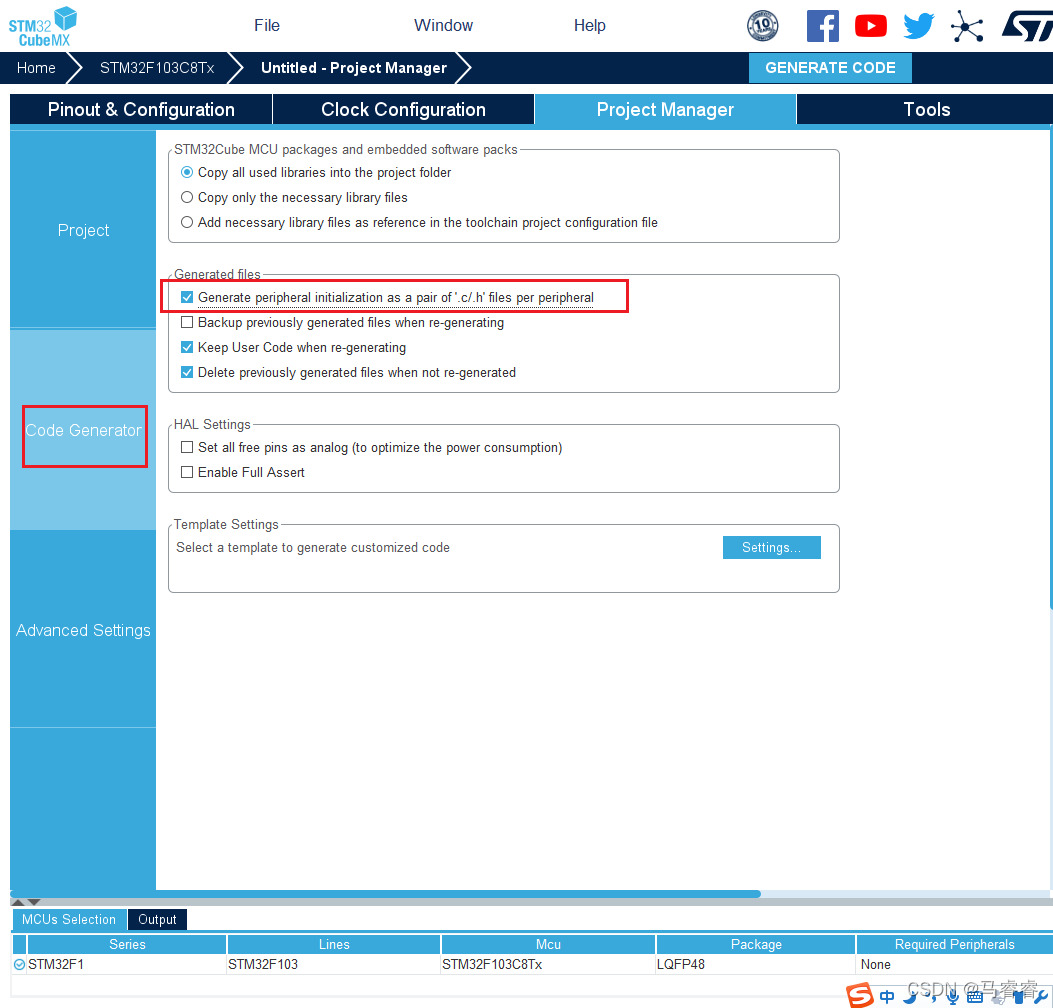Screen dimensions: 1053x1008
Task: Enable Full Assert checkbox
Action: tap(187, 472)
